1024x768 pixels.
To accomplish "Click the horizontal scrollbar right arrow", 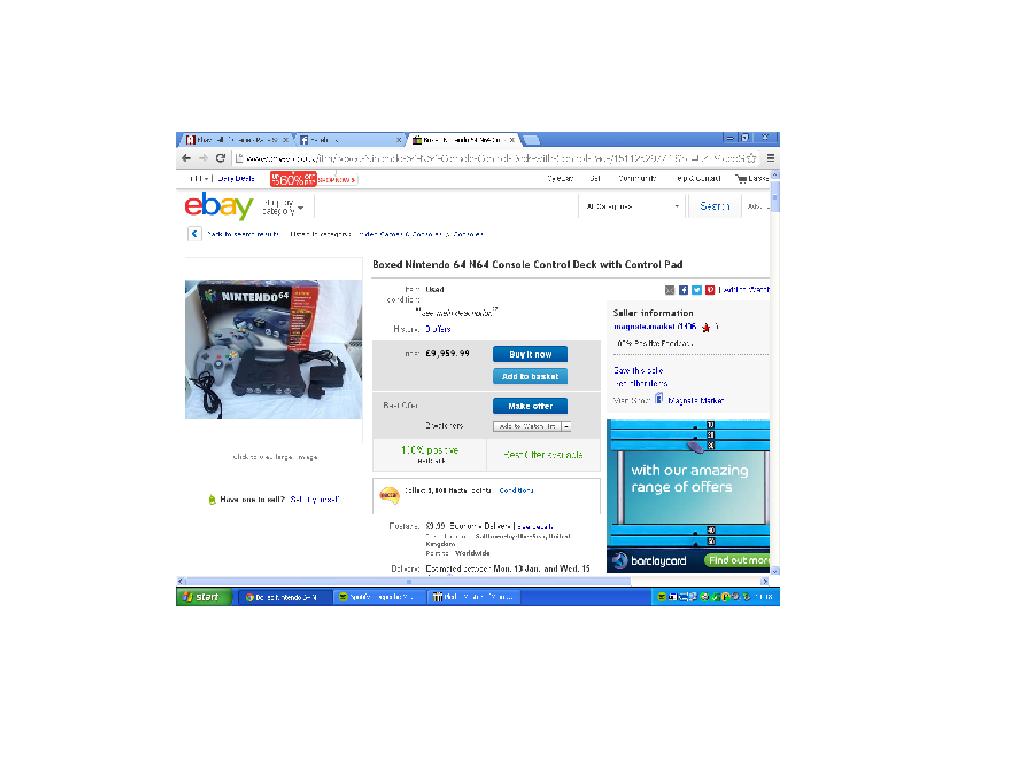I will (x=765, y=581).
